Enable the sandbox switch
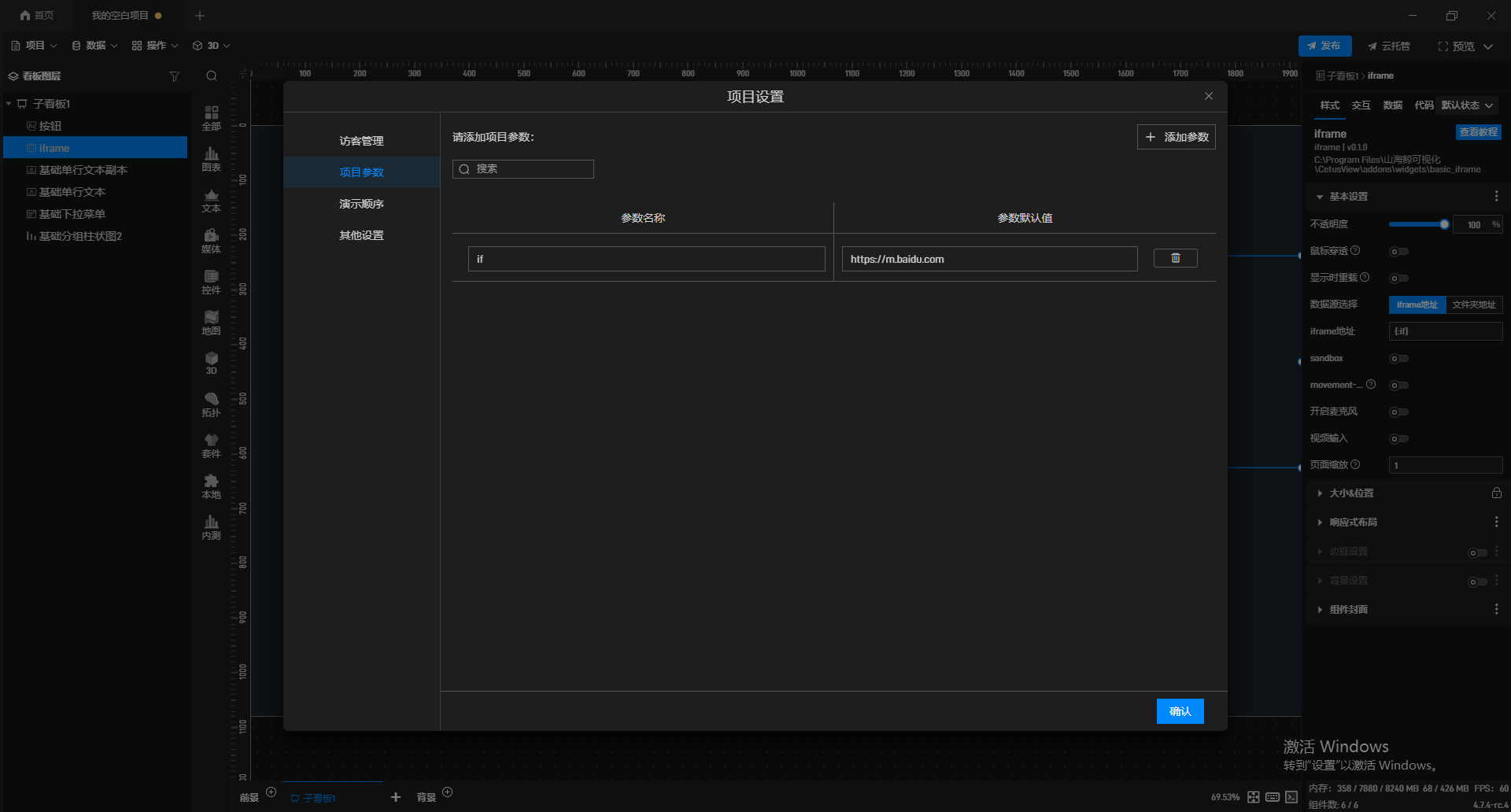Viewport: 1511px width, 812px height. (x=1398, y=359)
